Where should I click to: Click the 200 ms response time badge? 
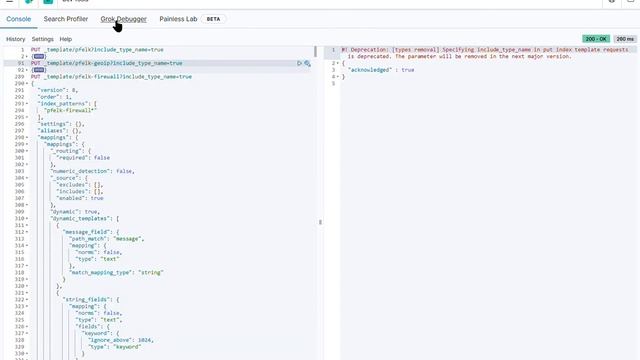pyautogui.click(x=625, y=39)
